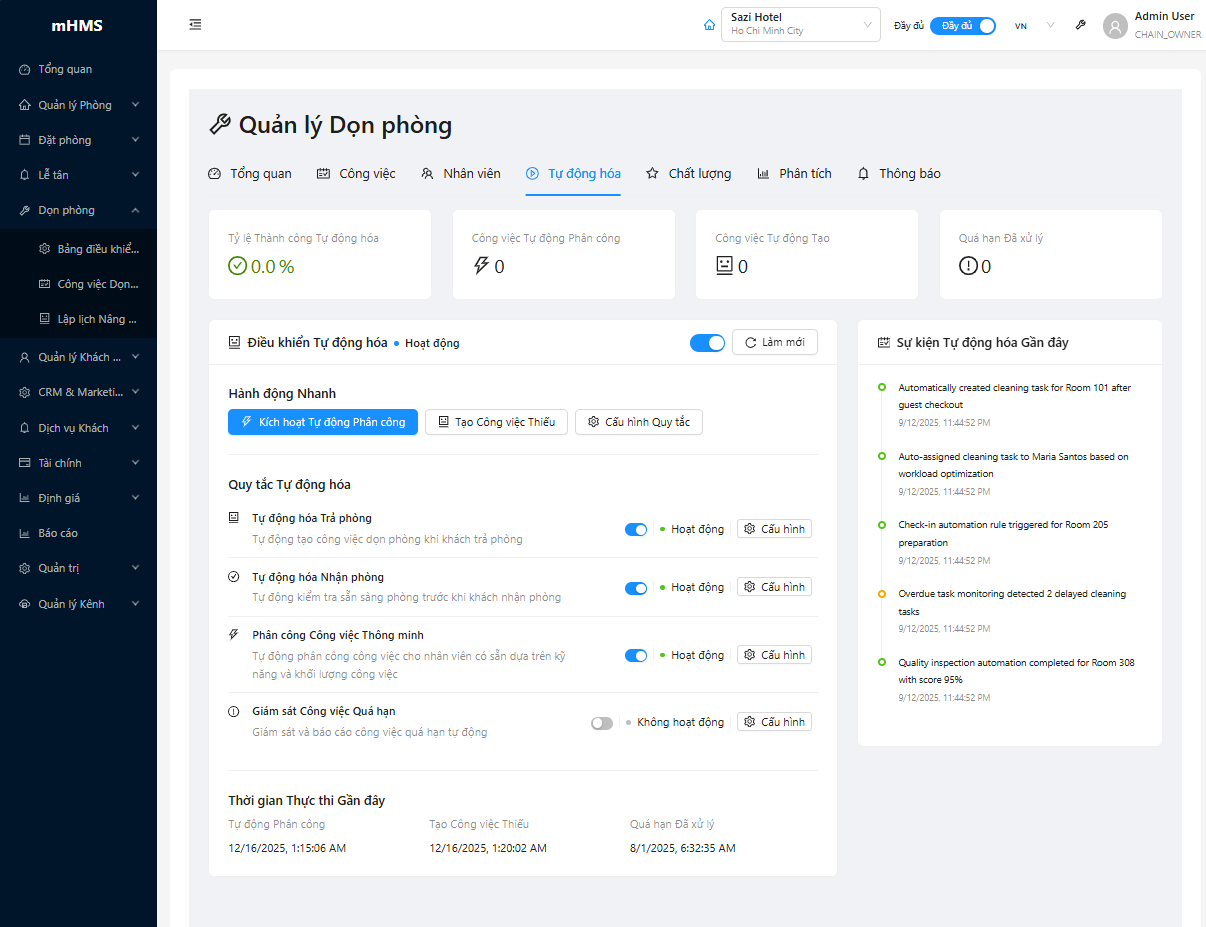Click Cấu hình for Phân công Công việc Thông minh

click(774, 655)
